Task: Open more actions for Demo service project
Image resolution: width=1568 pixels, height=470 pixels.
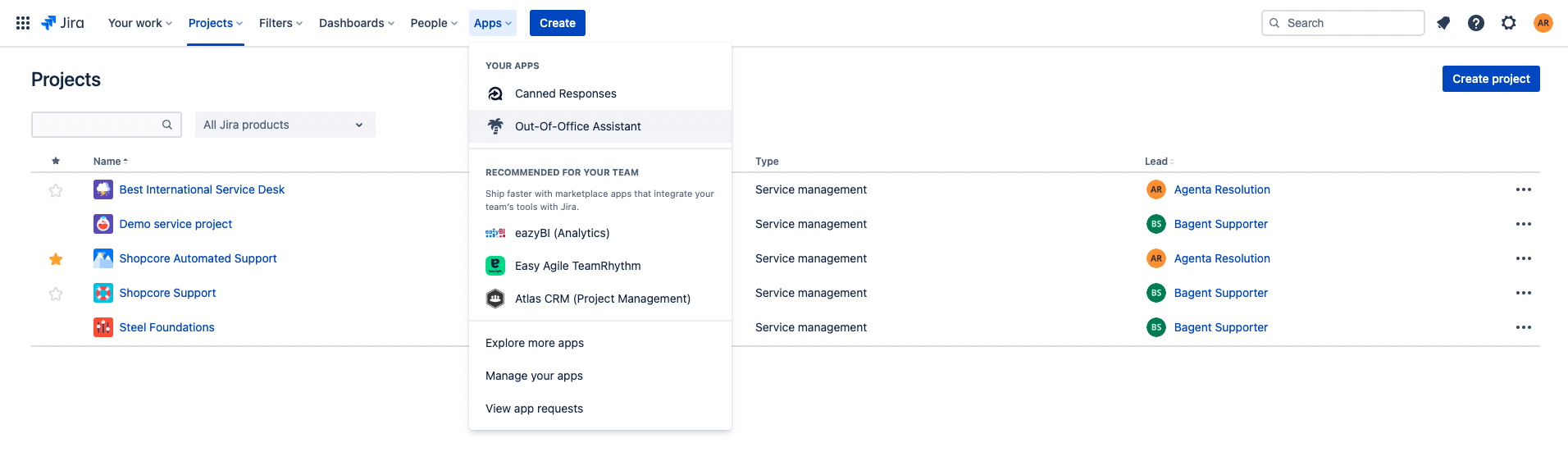Action: click(x=1524, y=224)
